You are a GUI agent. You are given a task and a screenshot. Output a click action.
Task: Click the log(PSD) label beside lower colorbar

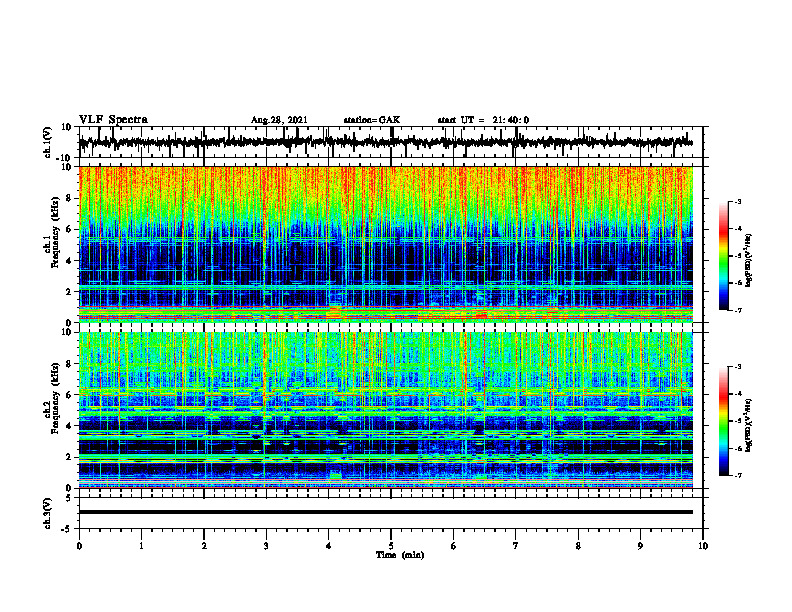(749, 425)
